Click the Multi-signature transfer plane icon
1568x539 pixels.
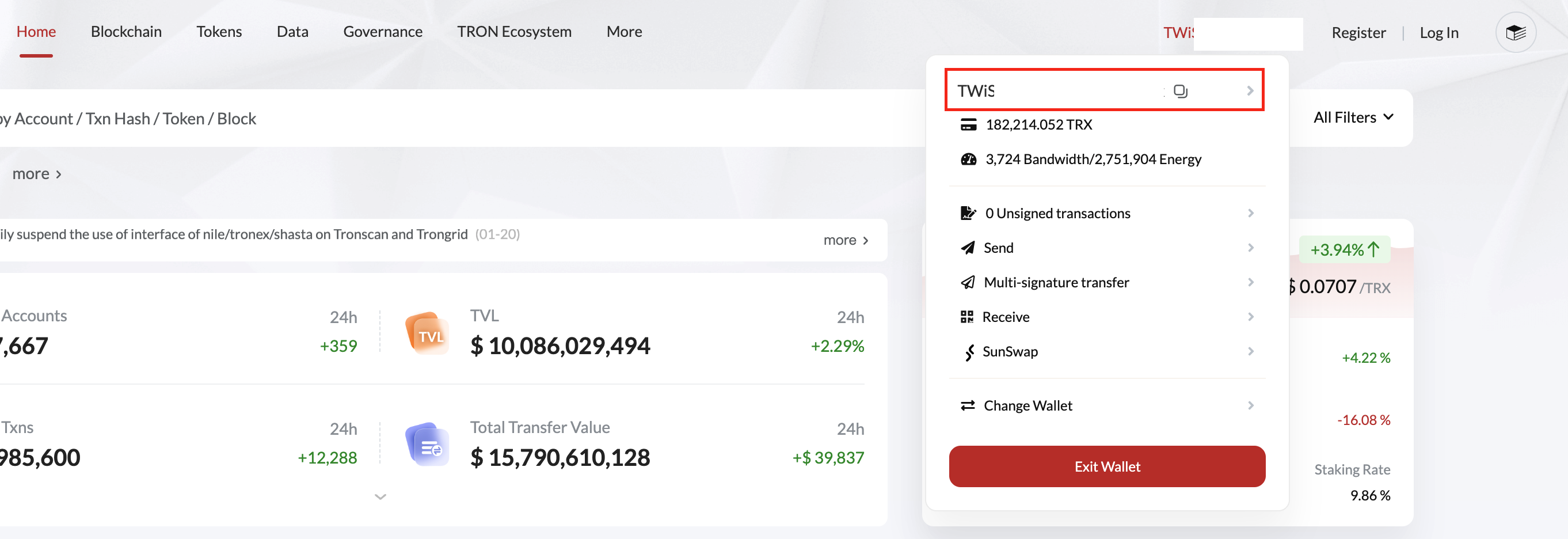pyautogui.click(x=968, y=283)
